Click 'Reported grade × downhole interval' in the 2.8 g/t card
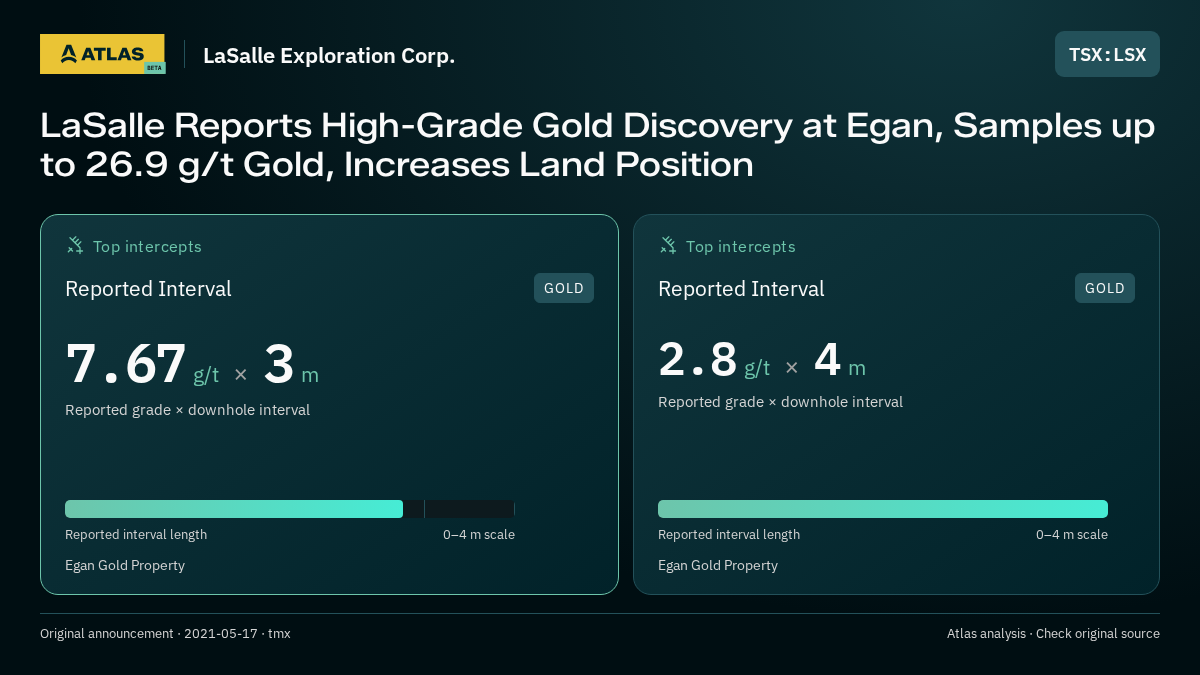Screen dimensions: 1200x675 [x=780, y=402]
